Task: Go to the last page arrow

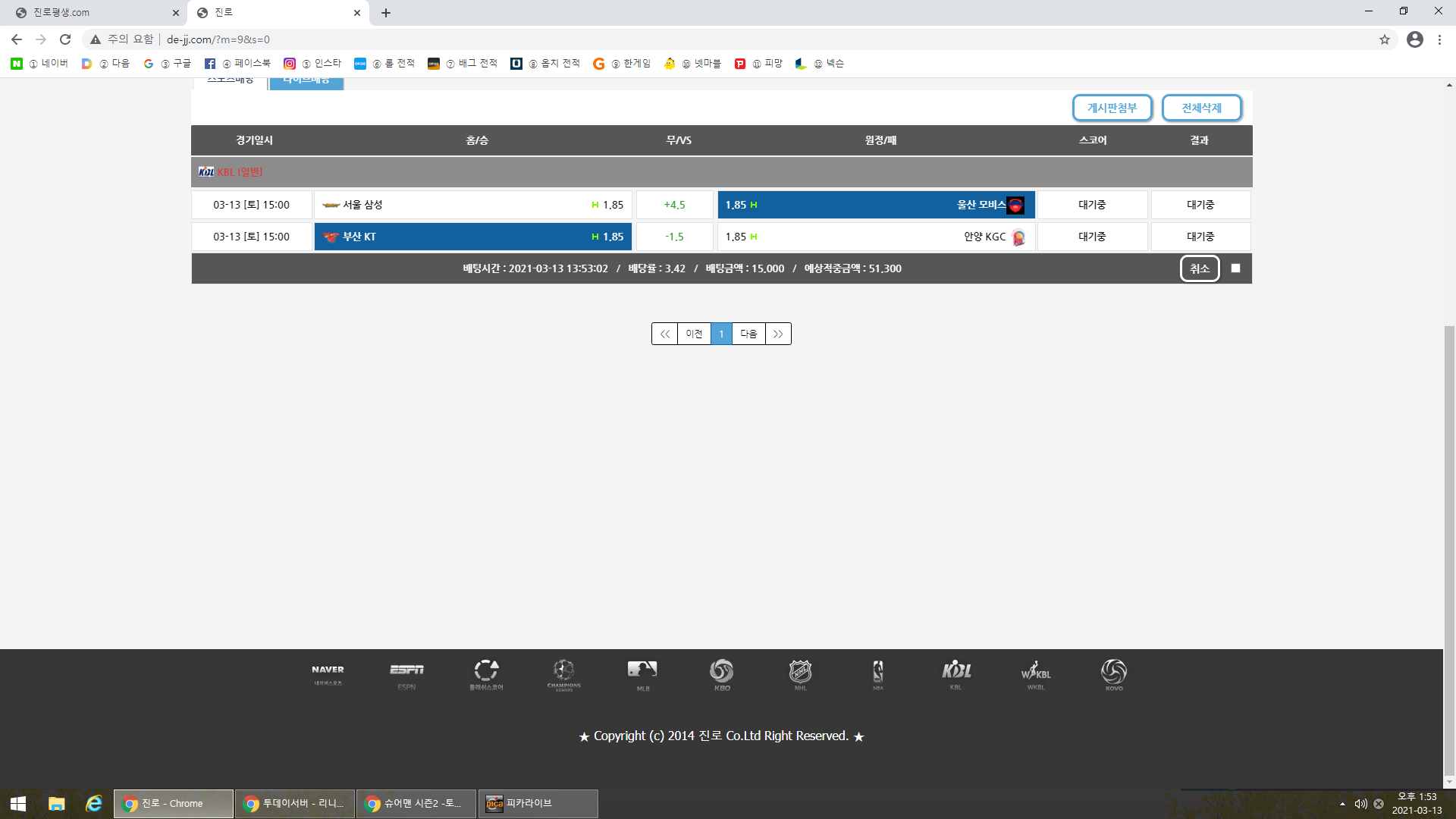Action: (778, 334)
